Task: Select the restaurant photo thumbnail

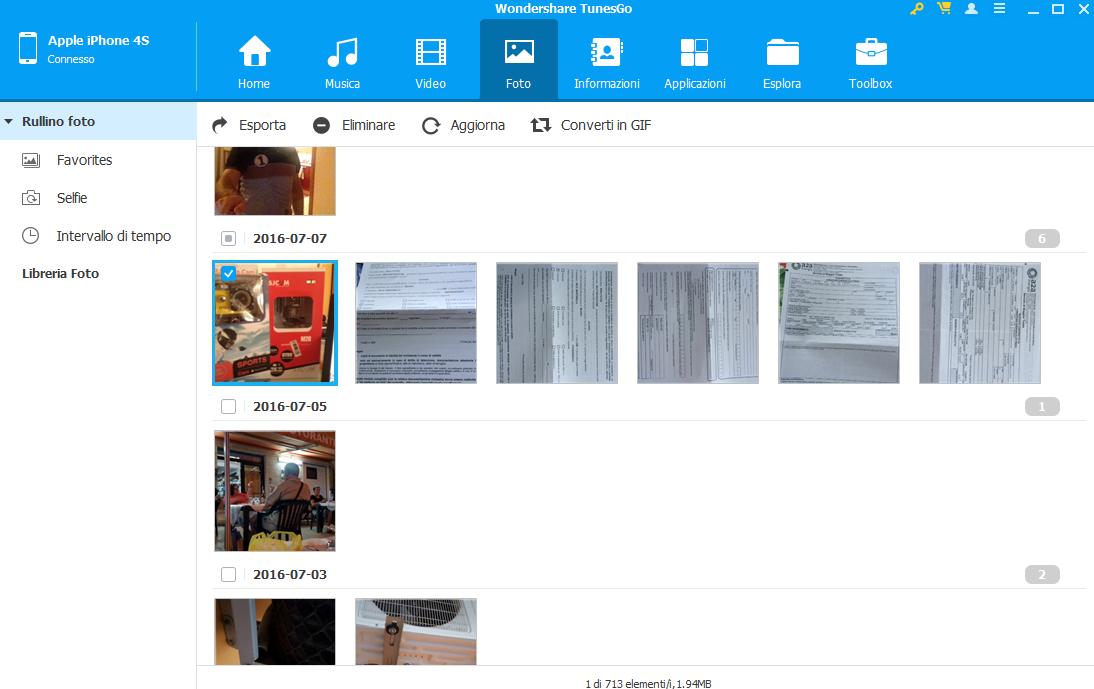Action: tap(275, 491)
